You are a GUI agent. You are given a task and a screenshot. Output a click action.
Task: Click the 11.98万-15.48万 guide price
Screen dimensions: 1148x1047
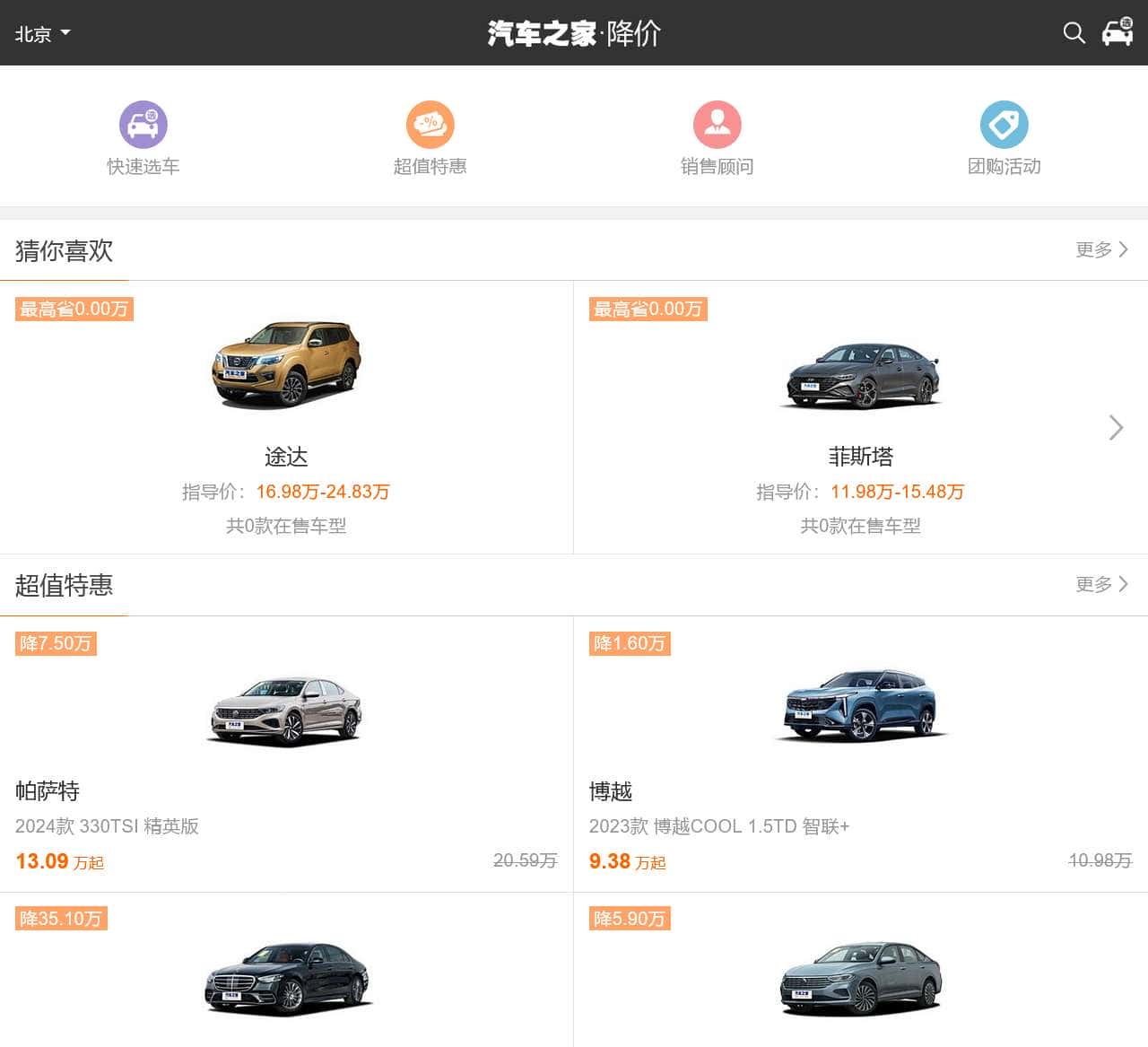pyautogui.click(x=897, y=492)
